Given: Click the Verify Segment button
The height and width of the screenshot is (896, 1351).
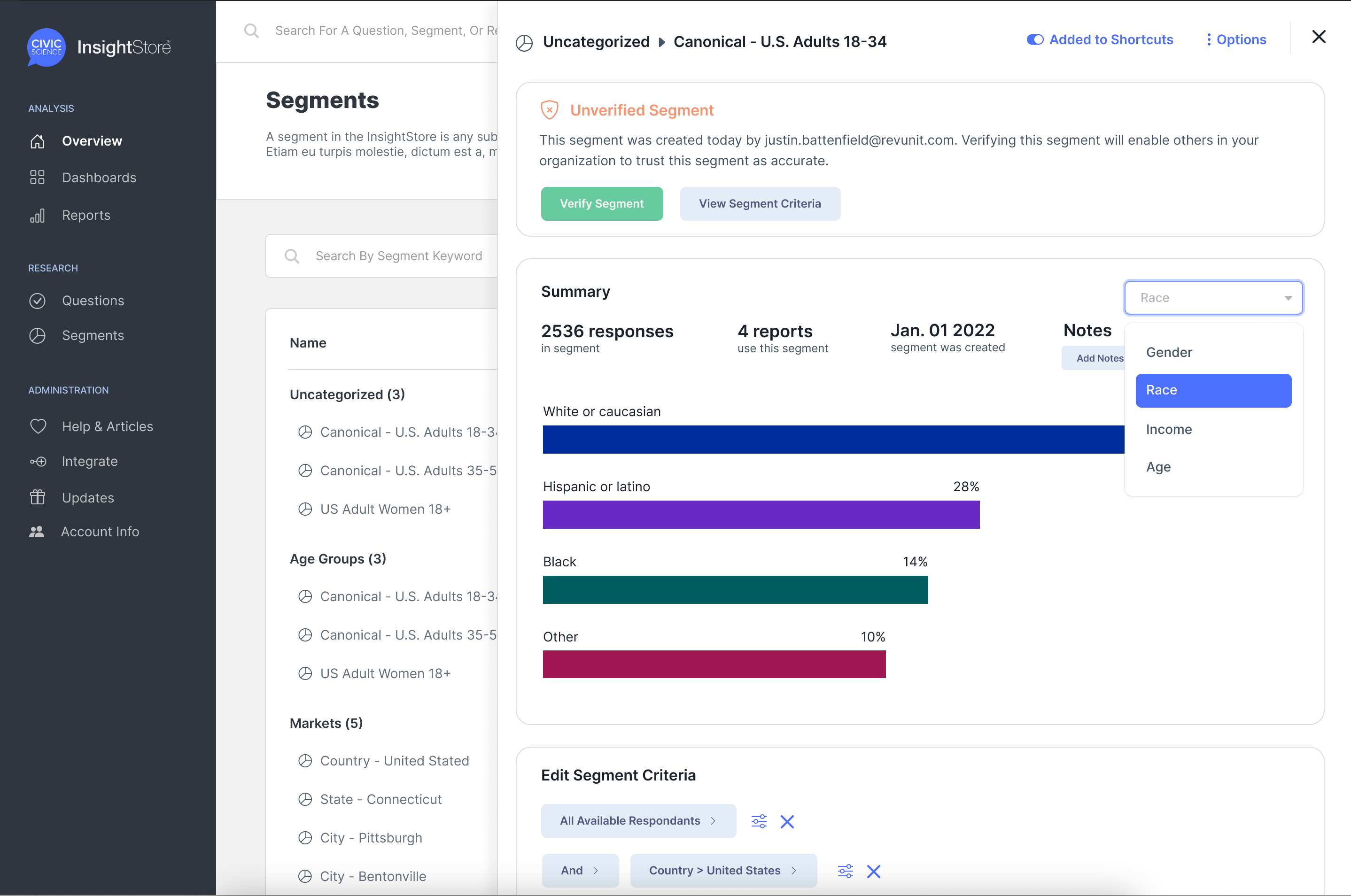Looking at the screenshot, I should point(601,203).
